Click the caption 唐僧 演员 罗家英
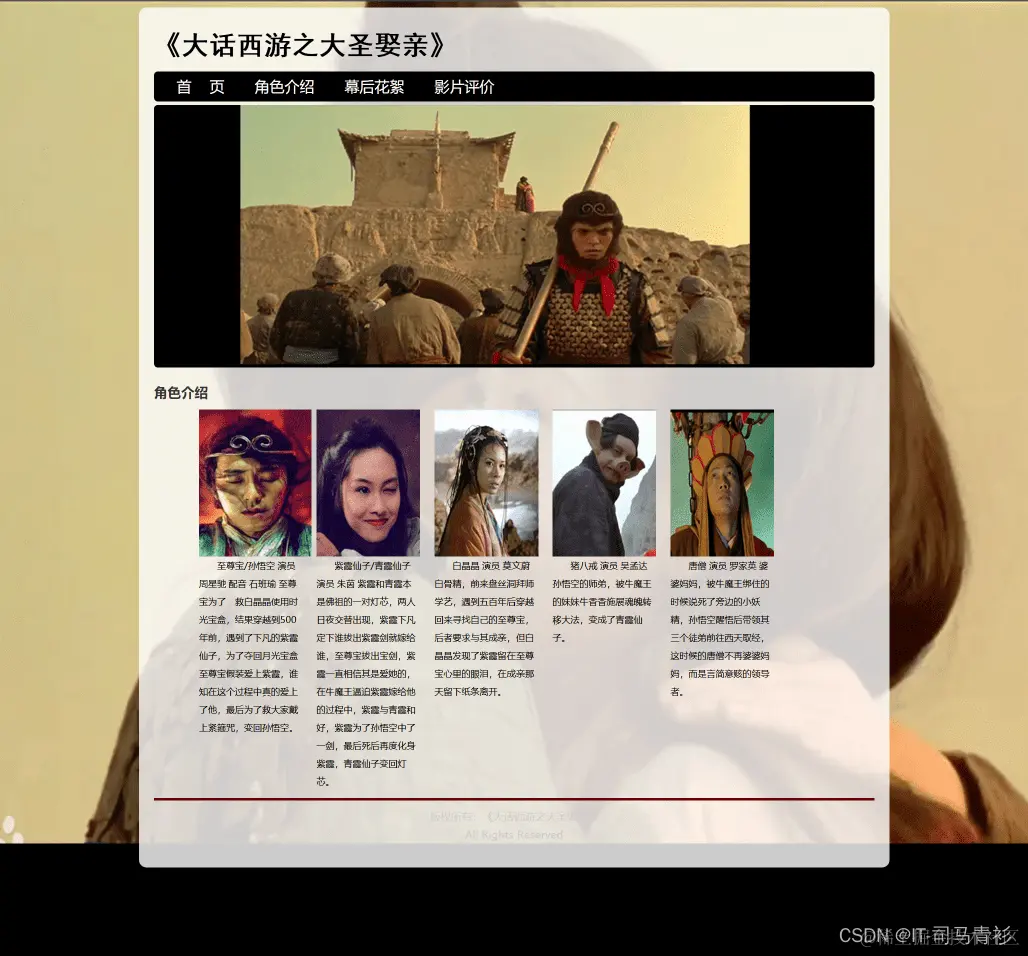The height and width of the screenshot is (956, 1028). [722, 565]
